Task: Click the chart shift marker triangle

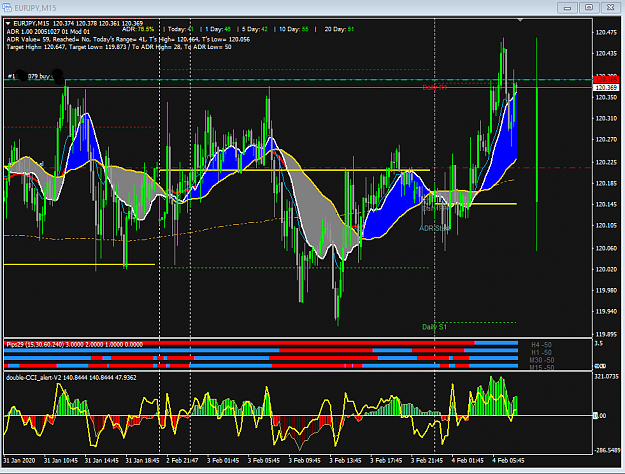Action: 520,20
